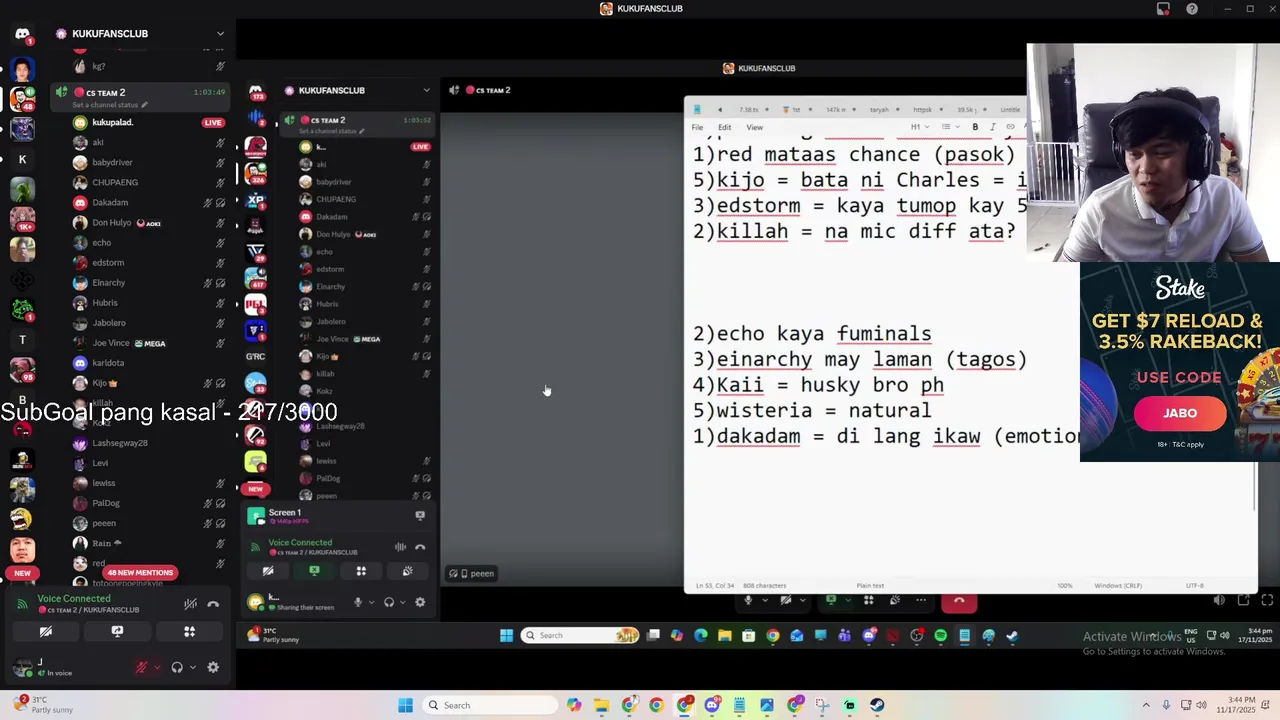Open activities in streamed Discord voice panel
This screenshot has height=720, width=1280.
[x=361, y=571]
